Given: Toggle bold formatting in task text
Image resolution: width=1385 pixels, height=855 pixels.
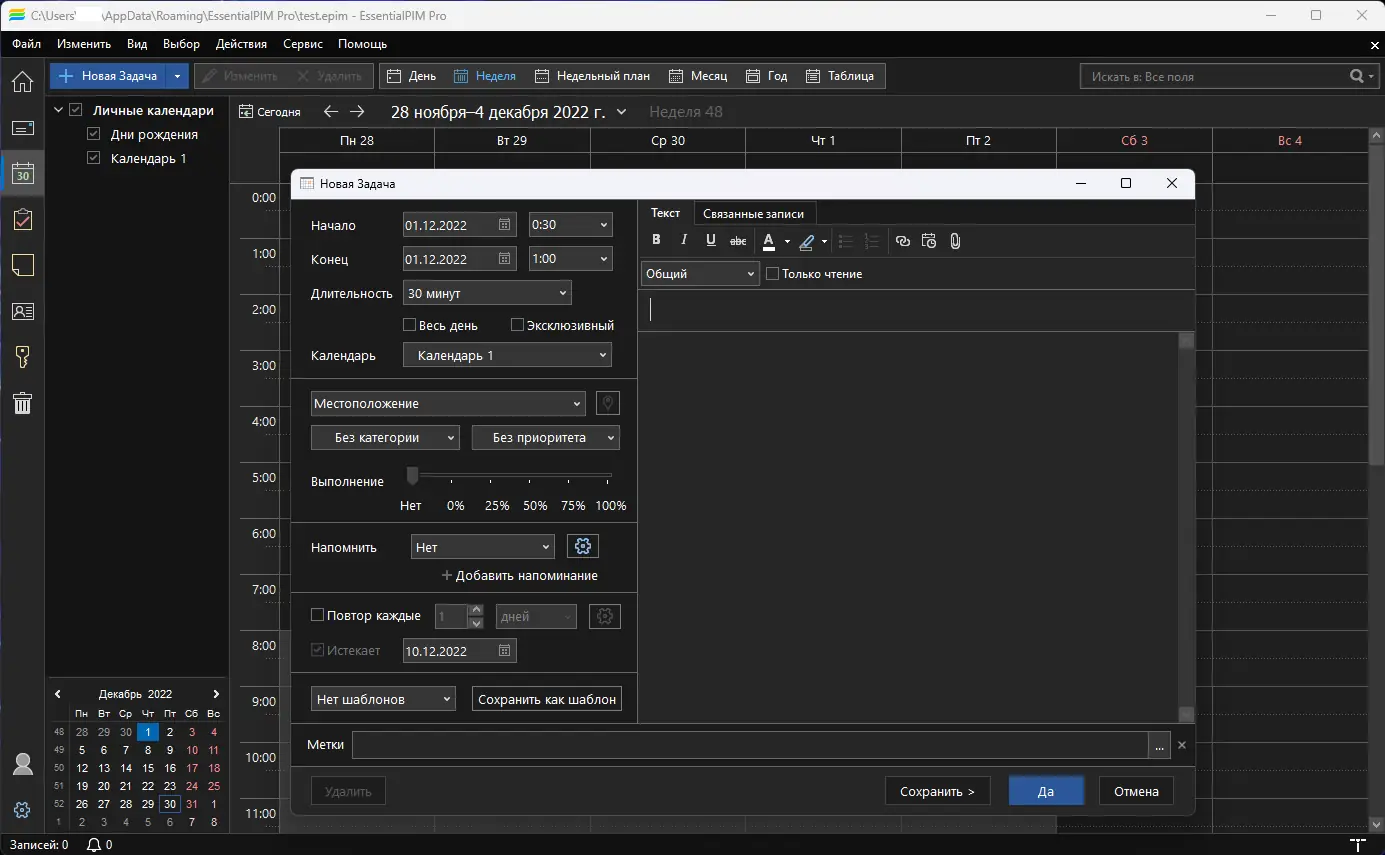Looking at the screenshot, I should tap(657, 240).
